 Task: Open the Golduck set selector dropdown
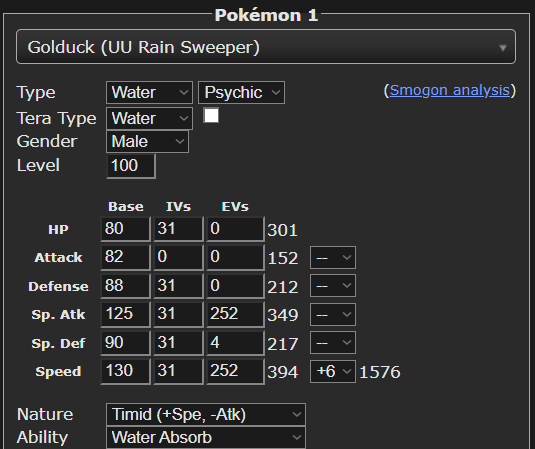[266, 47]
